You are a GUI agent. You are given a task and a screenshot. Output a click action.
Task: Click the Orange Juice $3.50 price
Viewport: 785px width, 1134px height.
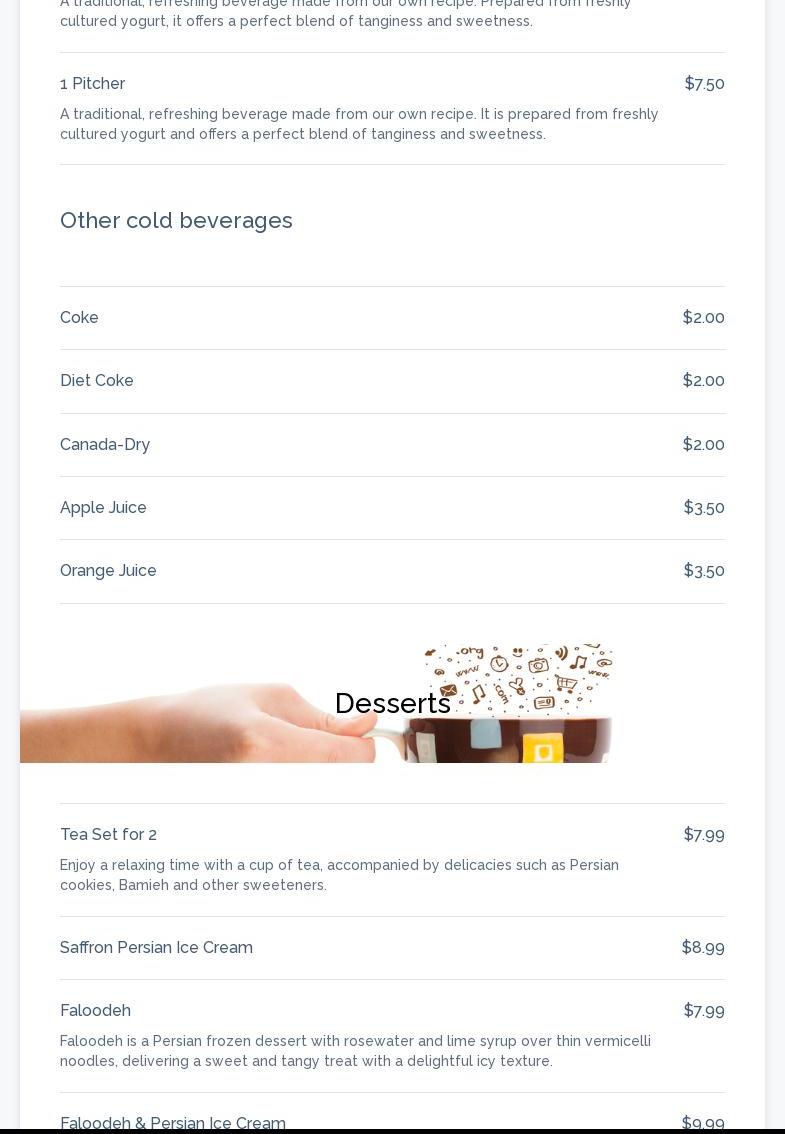tap(704, 571)
